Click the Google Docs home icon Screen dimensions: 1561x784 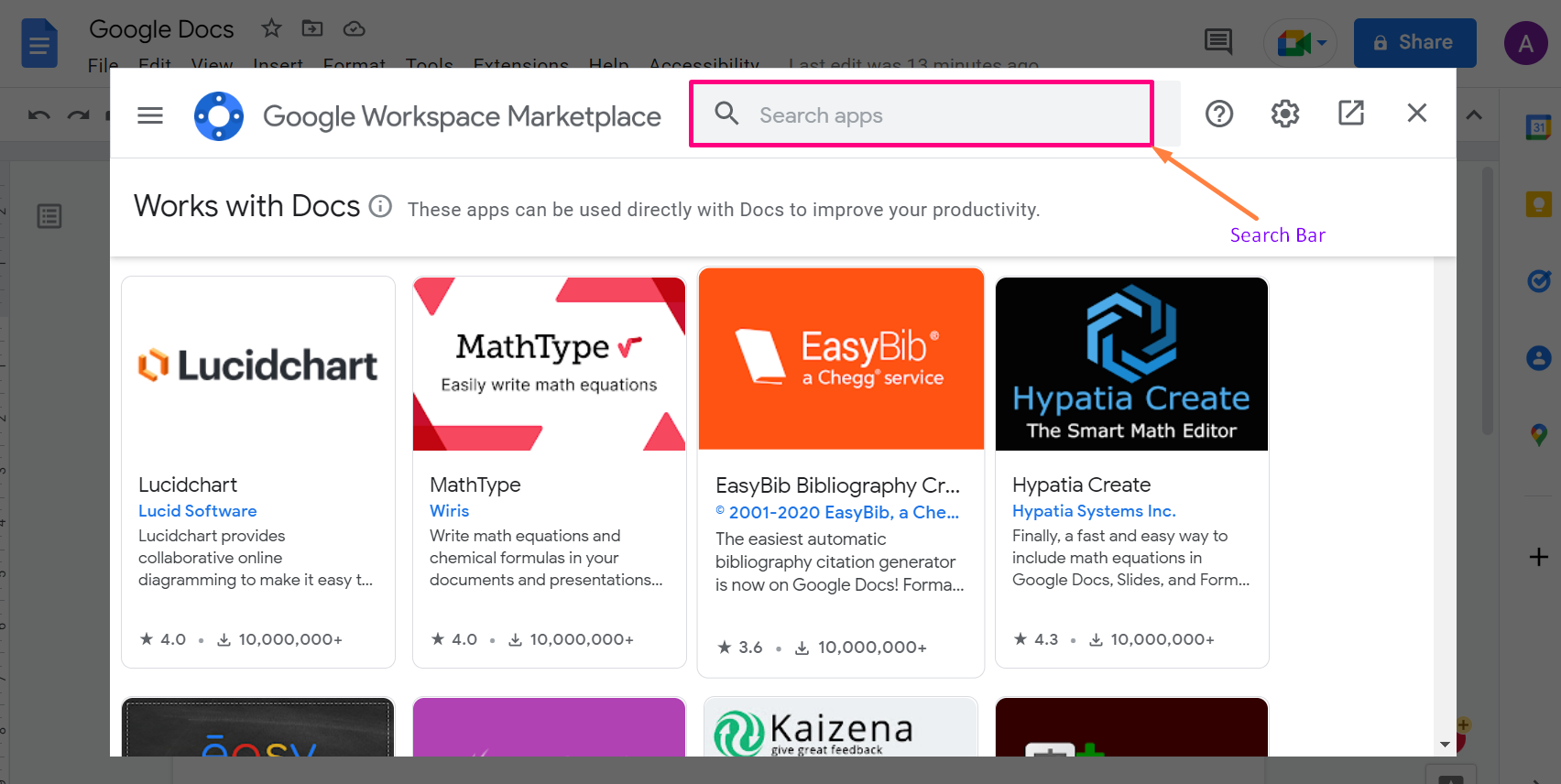pos(39,43)
